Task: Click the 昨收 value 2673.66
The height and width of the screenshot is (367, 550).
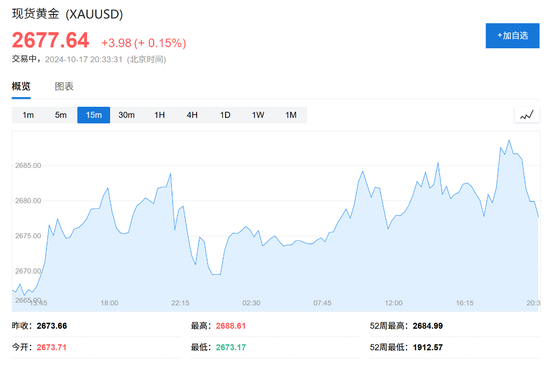Action: pos(52,326)
